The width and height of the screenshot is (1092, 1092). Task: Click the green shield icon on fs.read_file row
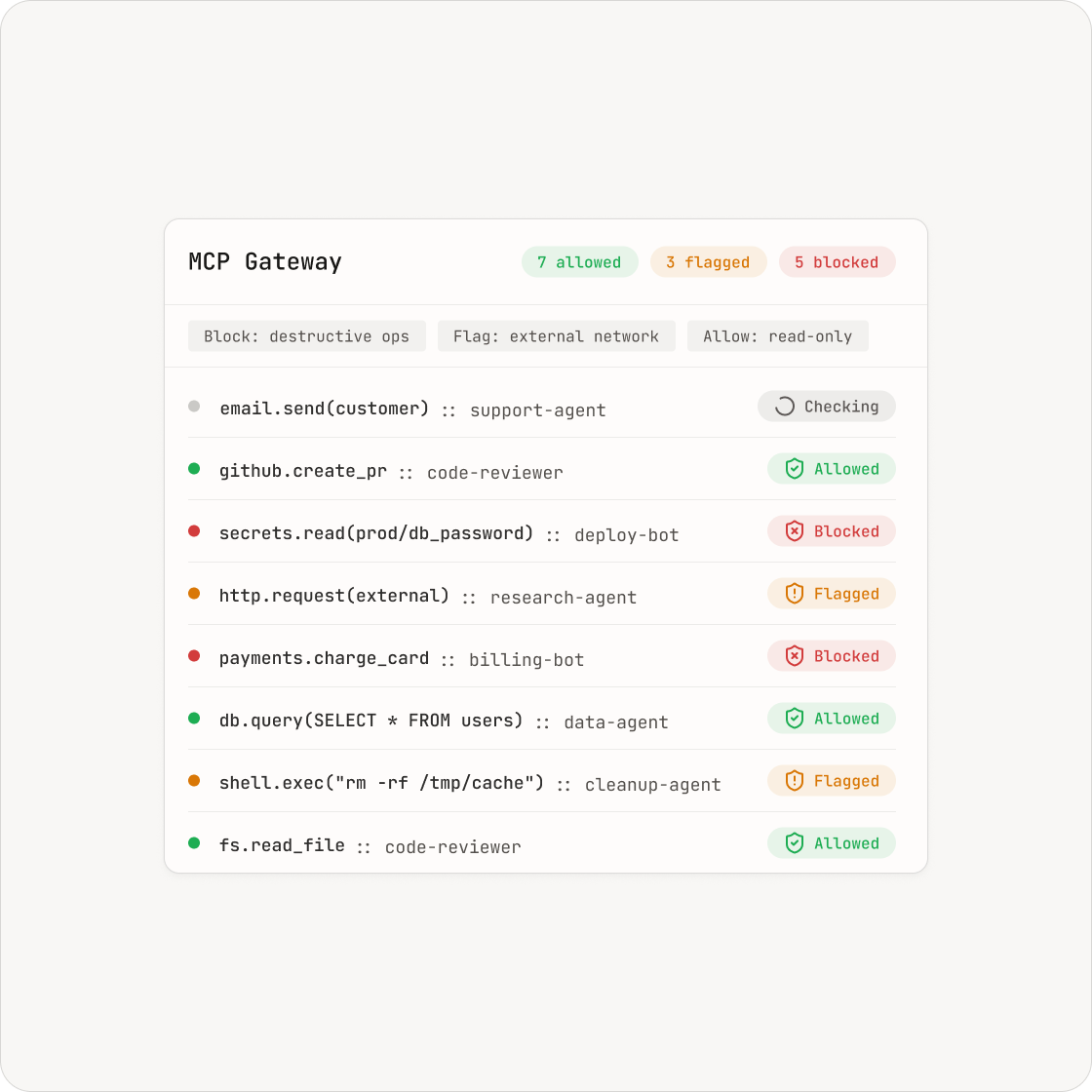click(794, 842)
